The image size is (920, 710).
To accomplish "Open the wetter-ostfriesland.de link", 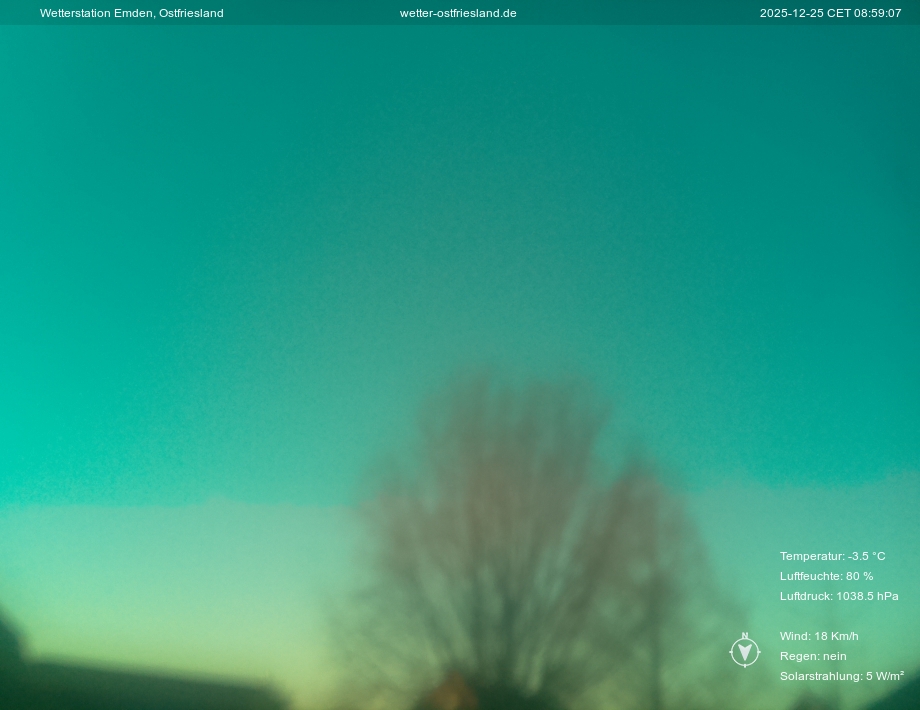I will (458, 13).
